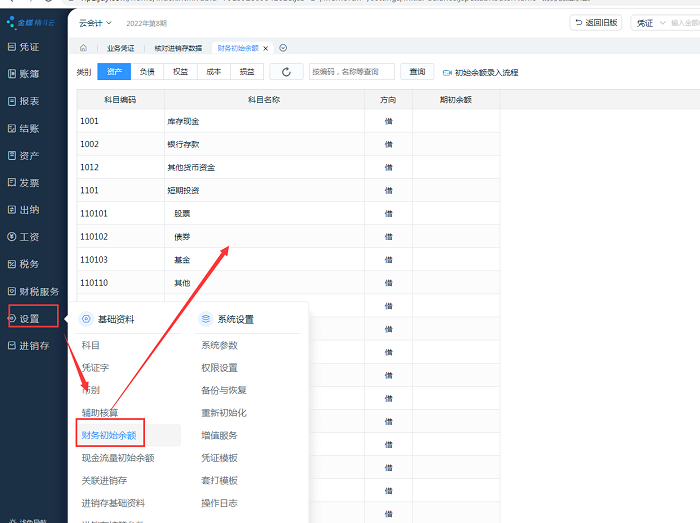The height and width of the screenshot is (523, 700).
Task: Close the 财务初始余额 tab
Action: click(x=266, y=48)
